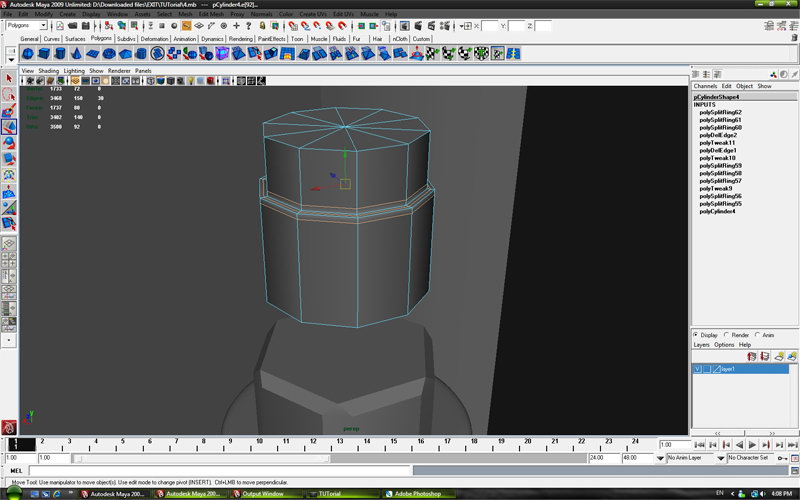Click the polygon cone shelf icon

(x=78, y=53)
